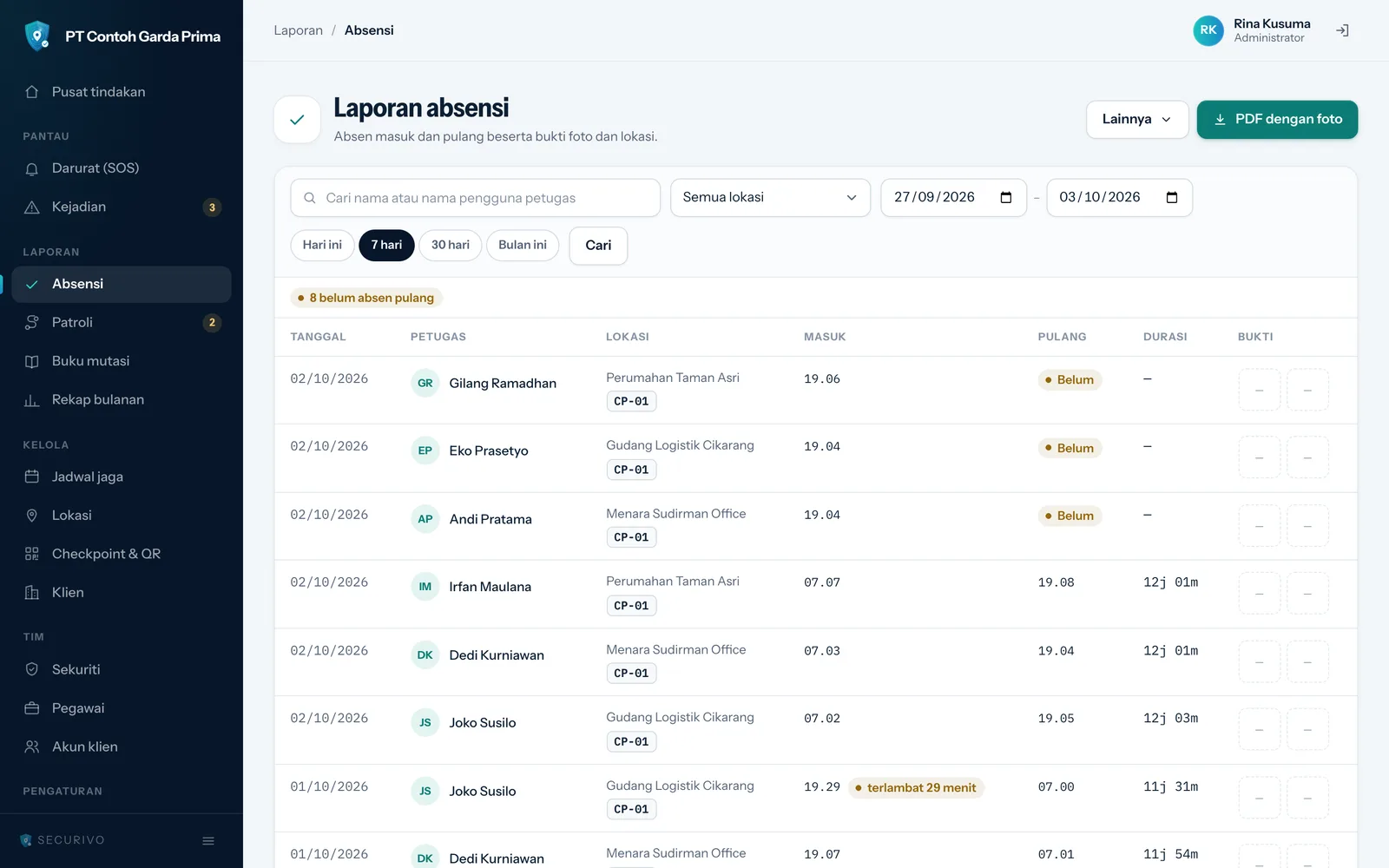
Task: Open Darurat (SOS) bell menu item
Action: [x=122, y=168]
